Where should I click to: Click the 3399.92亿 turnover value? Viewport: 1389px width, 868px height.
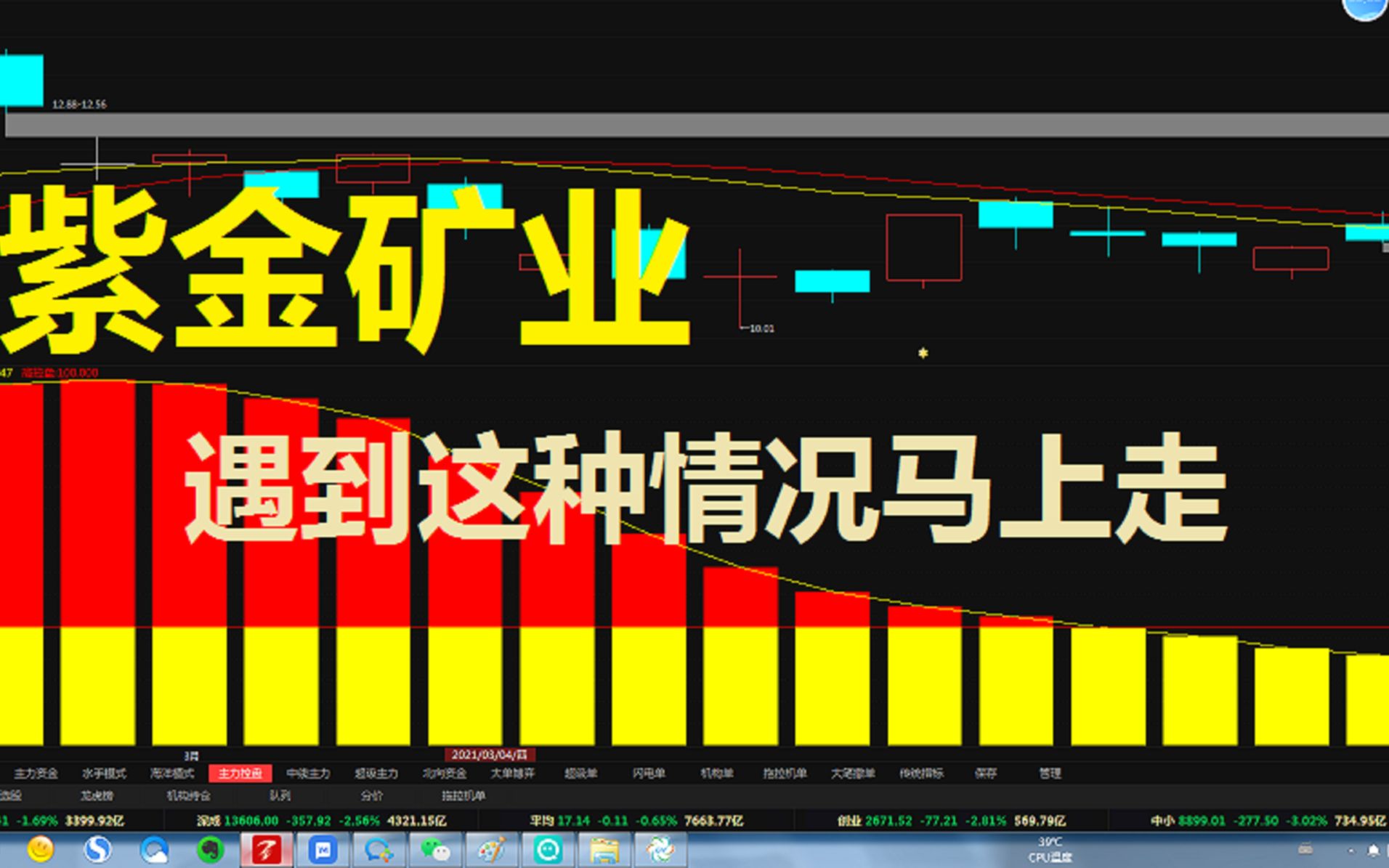pyautogui.click(x=94, y=821)
